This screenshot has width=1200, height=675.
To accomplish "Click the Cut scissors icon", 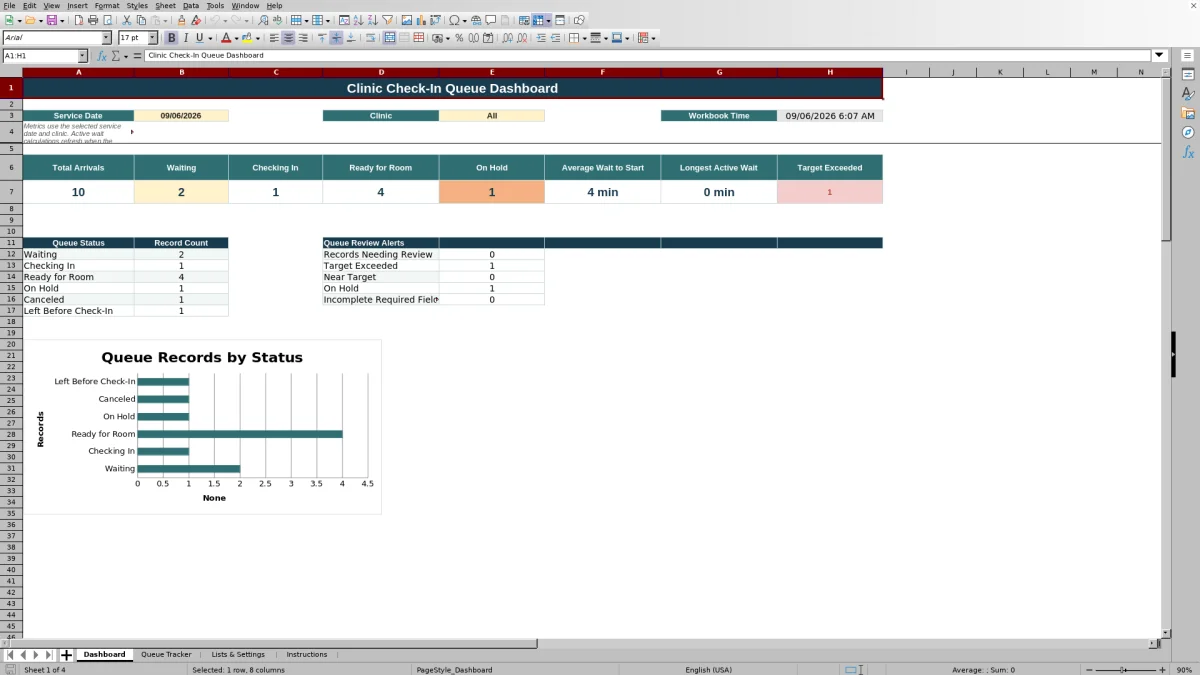I will coord(126,20).
